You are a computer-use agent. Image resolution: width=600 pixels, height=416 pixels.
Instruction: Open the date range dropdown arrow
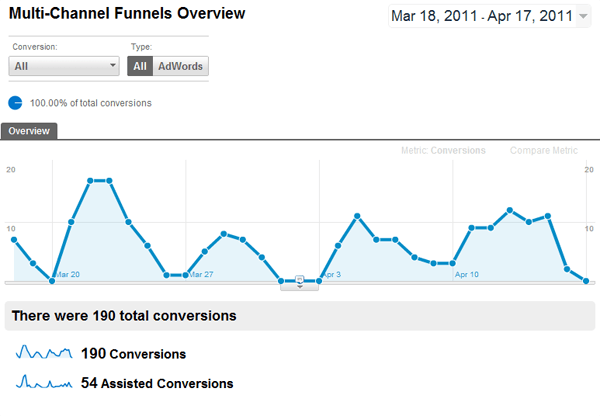point(583,18)
